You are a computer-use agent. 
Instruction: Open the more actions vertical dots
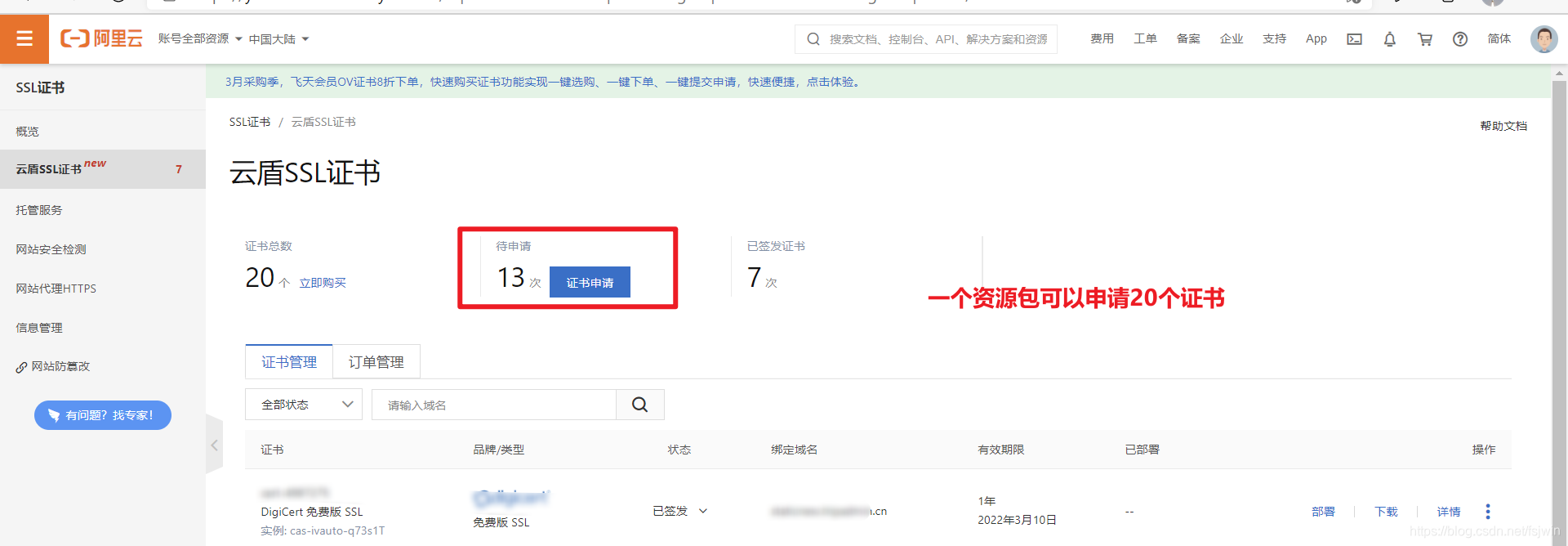coord(1488,512)
